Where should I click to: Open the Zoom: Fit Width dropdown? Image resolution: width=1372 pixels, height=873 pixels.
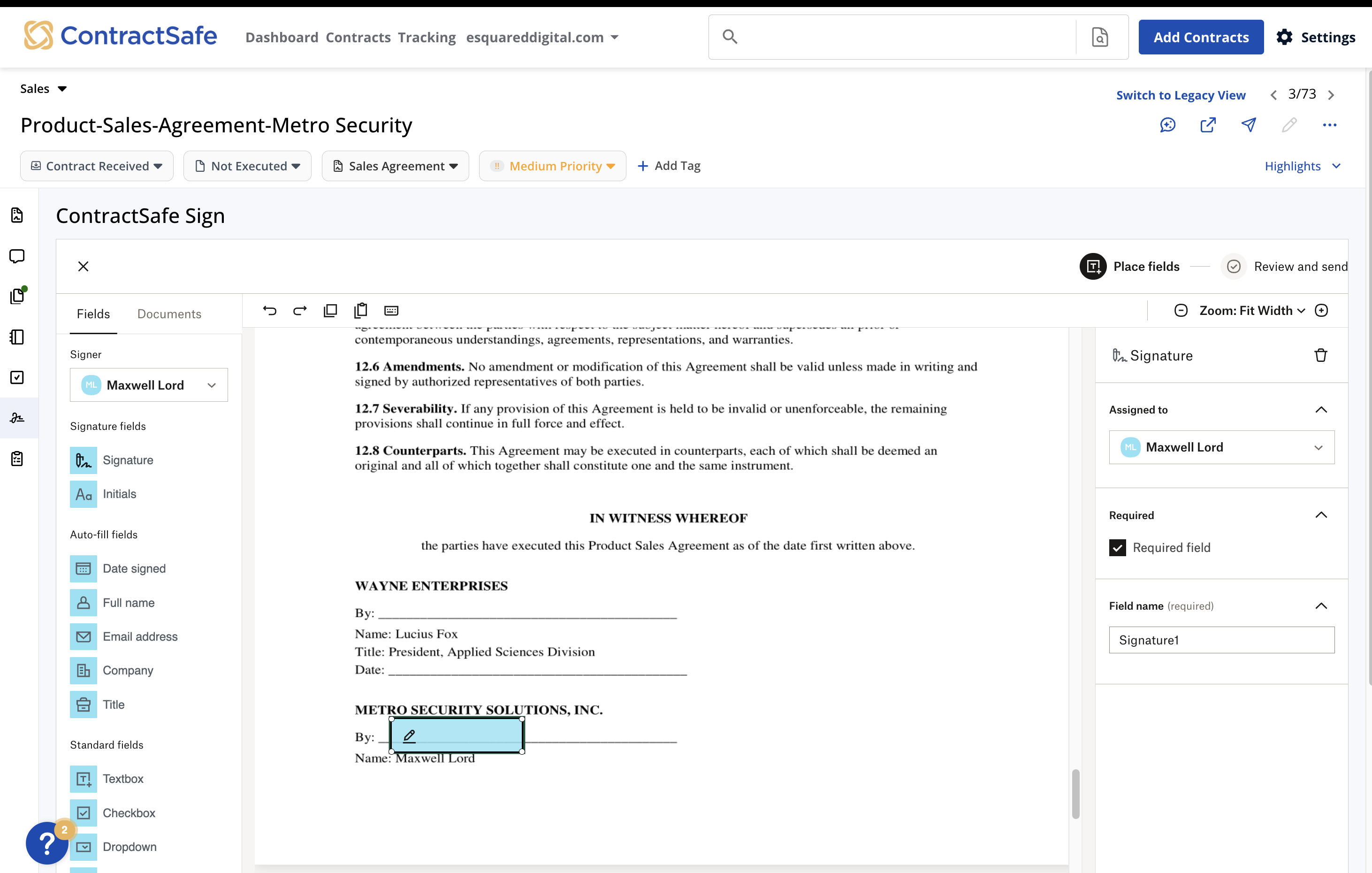point(1252,311)
